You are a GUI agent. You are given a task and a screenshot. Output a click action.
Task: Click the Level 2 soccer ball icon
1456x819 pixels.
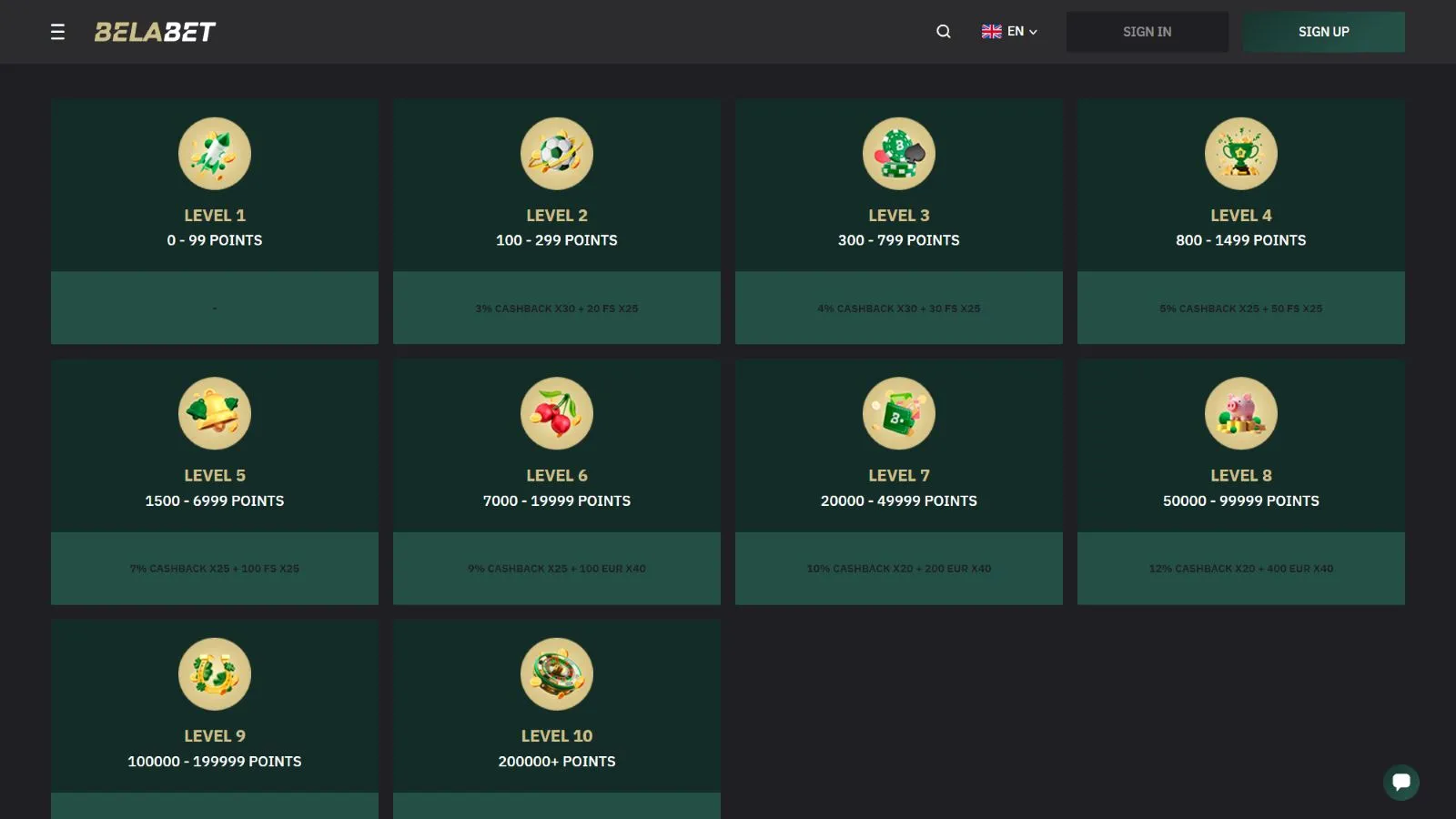(x=557, y=154)
